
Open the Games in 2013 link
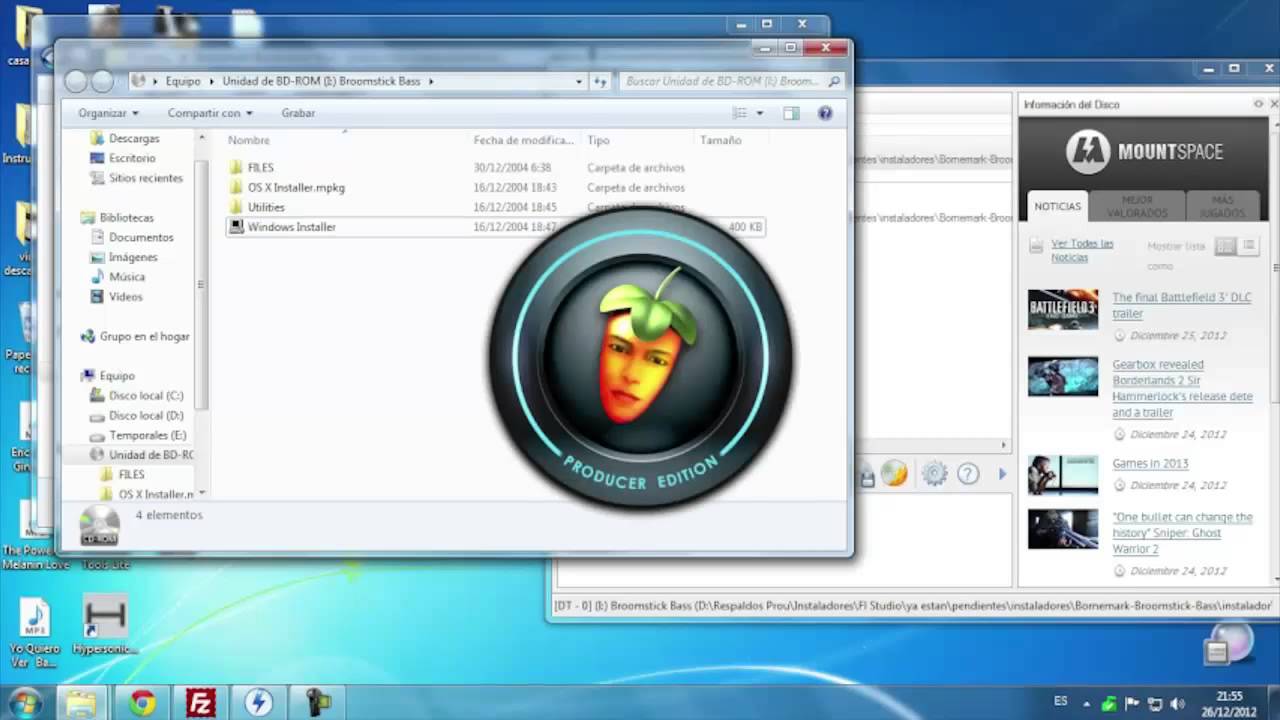pos(1150,463)
